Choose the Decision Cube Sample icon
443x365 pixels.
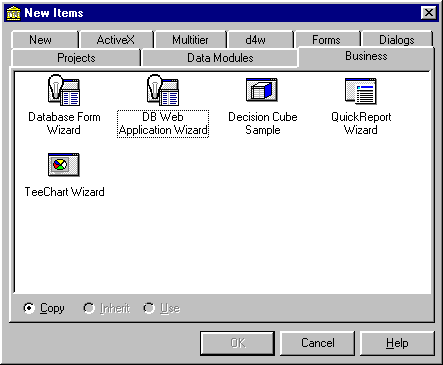coord(262,90)
